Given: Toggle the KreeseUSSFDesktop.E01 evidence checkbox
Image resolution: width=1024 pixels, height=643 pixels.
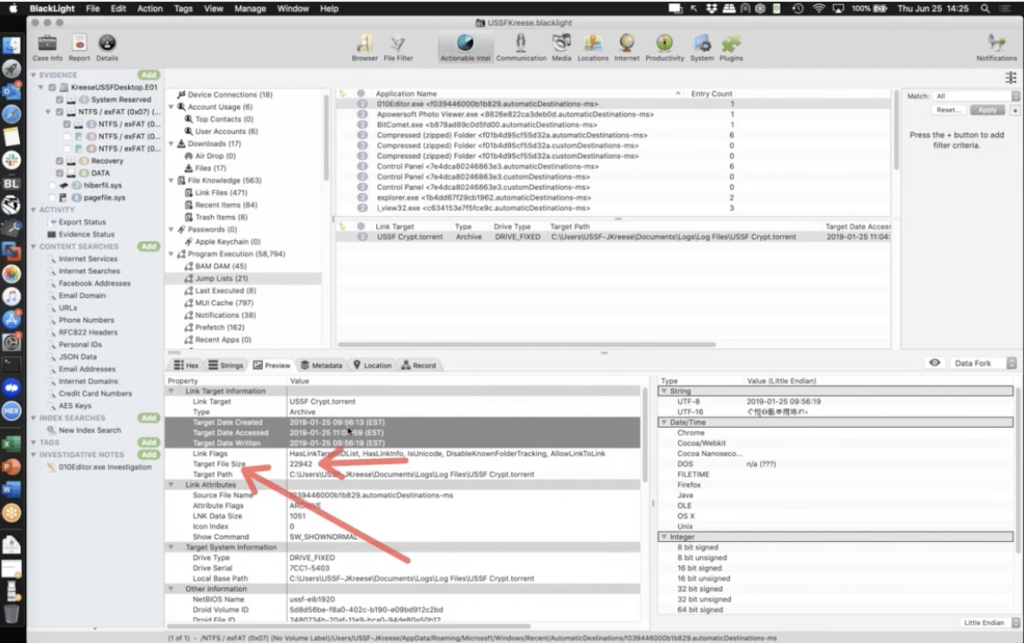Looking at the screenshot, I should pyautogui.click(x=52, y=87).
